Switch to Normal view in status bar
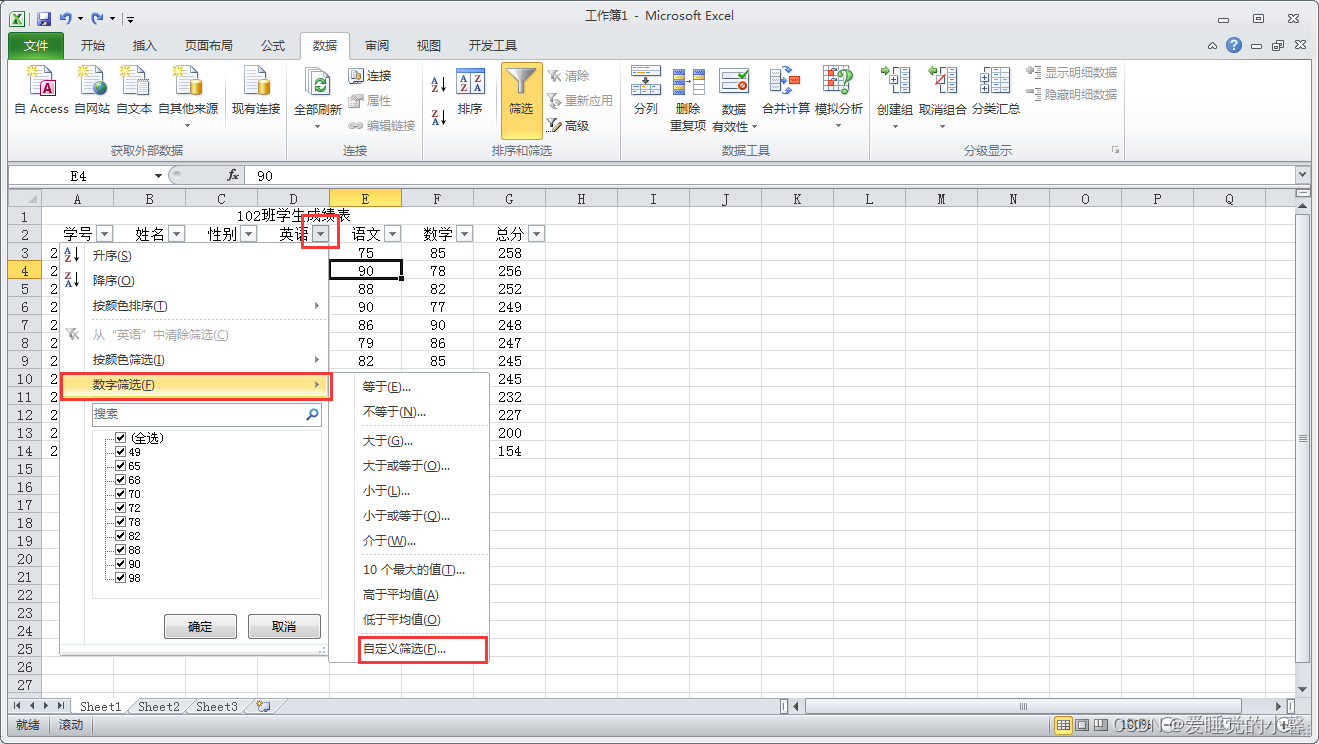 [x=1063, y=725]
